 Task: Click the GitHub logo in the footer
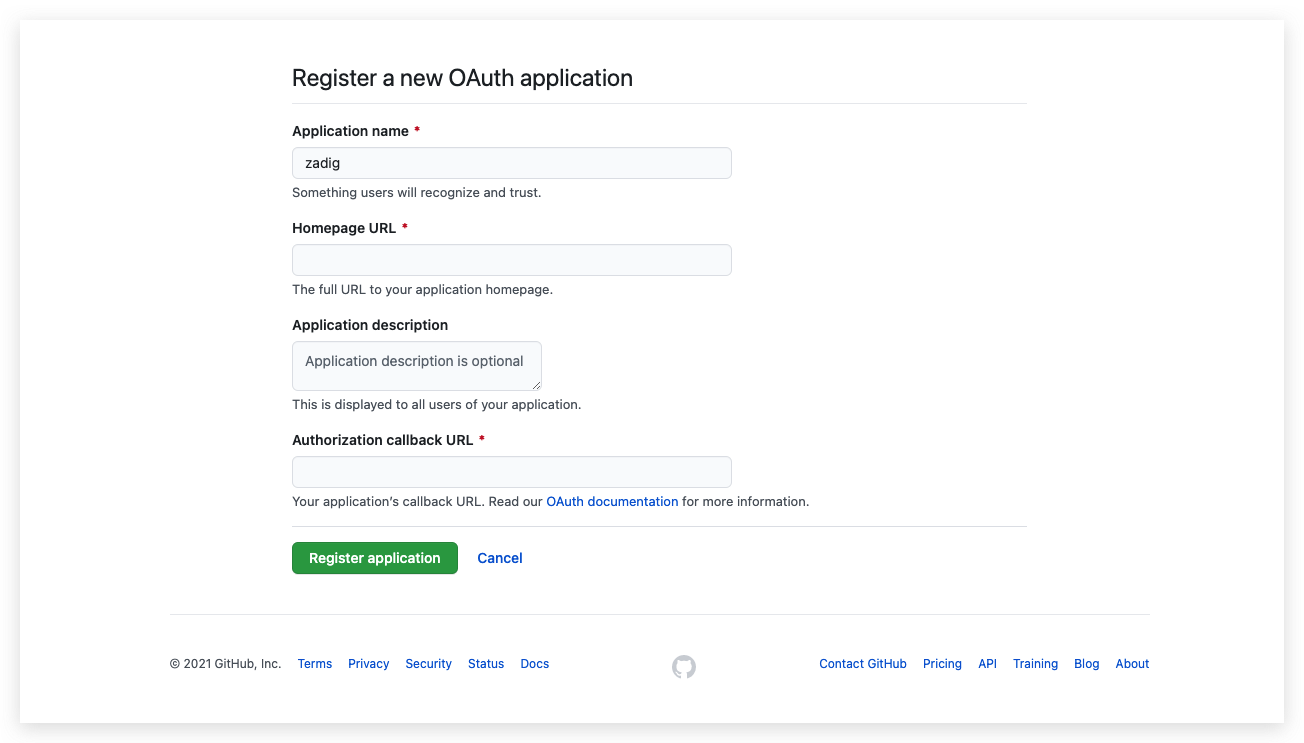(683, 666)
